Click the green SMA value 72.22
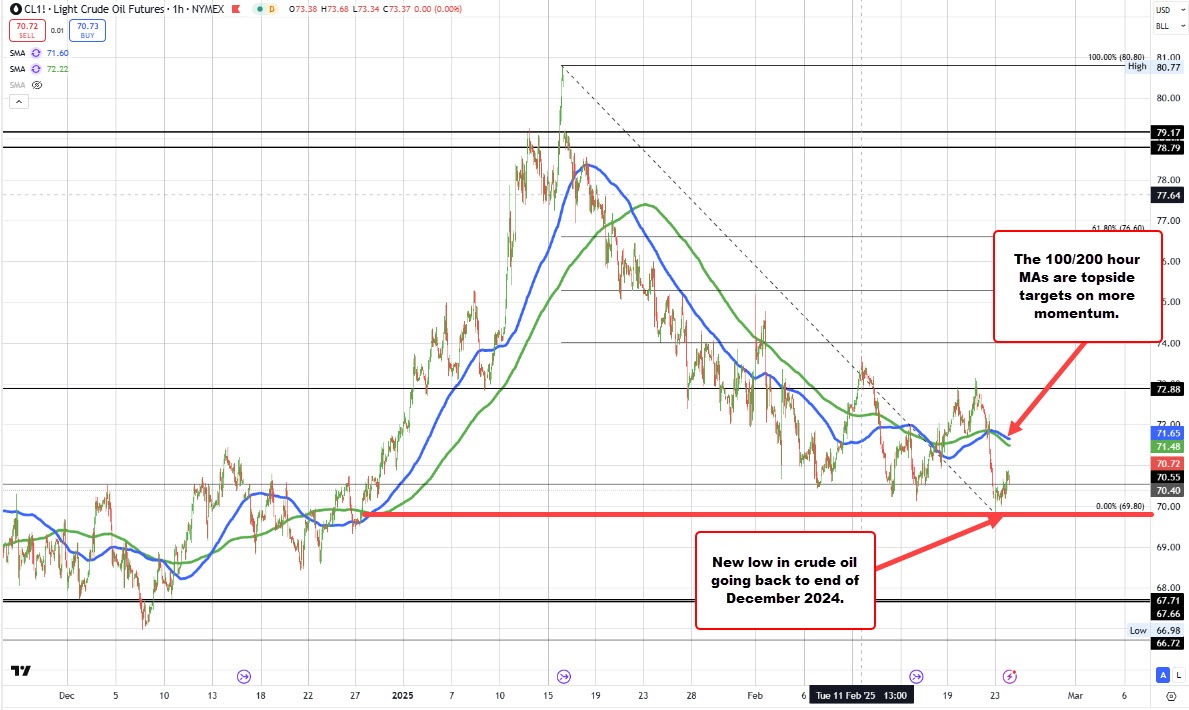 (x=58, y=69)
